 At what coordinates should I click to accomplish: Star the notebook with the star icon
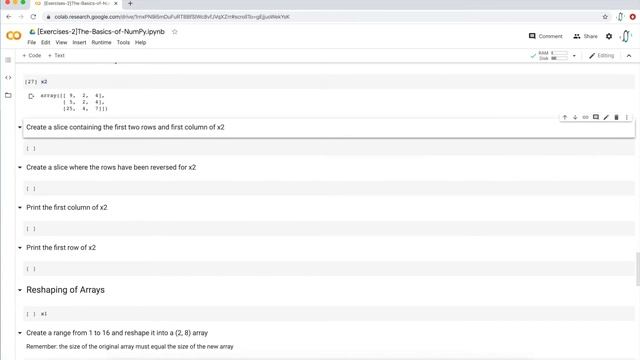click(175, 32)
